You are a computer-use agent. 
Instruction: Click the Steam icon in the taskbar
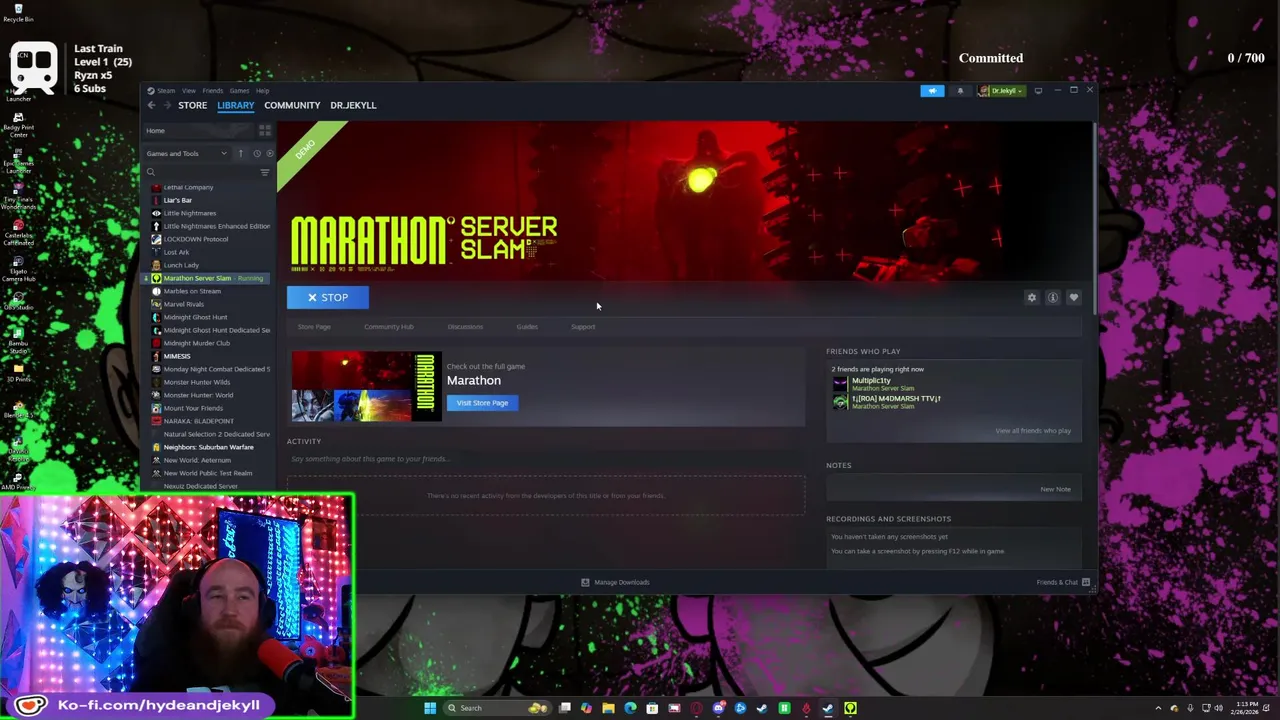click(x=828, y=708)
